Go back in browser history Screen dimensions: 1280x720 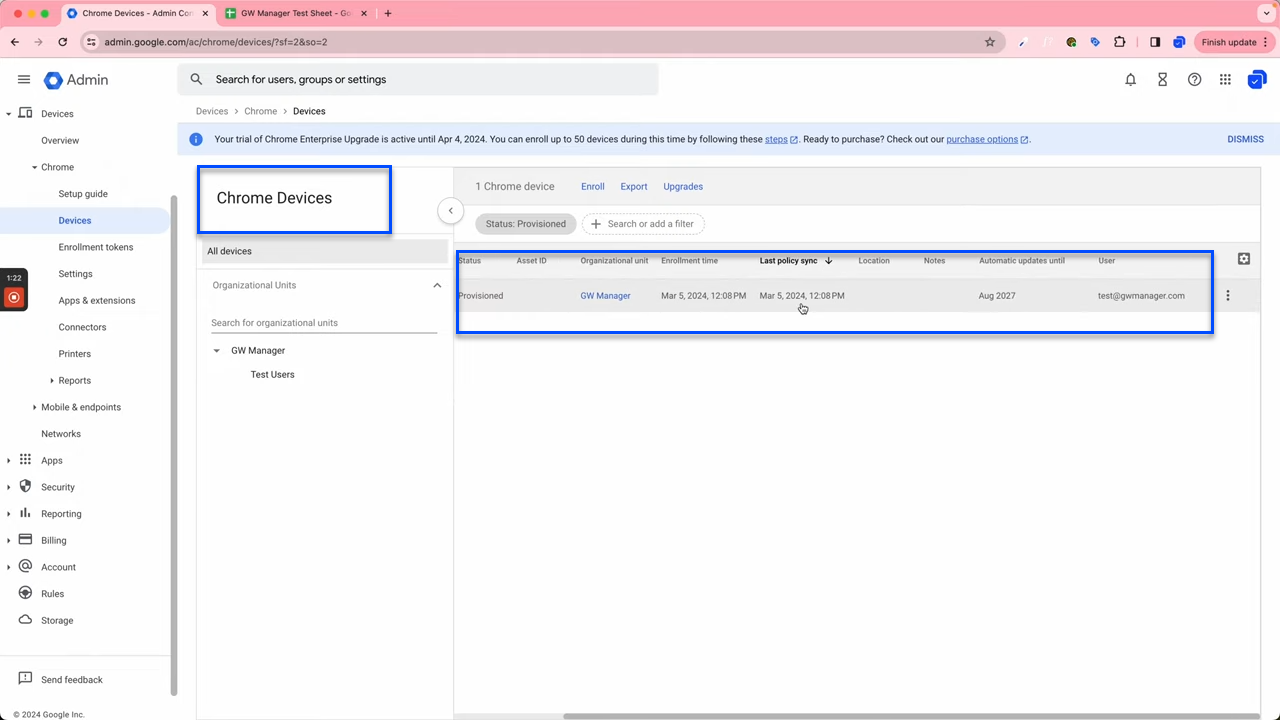pyautogui.click(x=15, y=42)
